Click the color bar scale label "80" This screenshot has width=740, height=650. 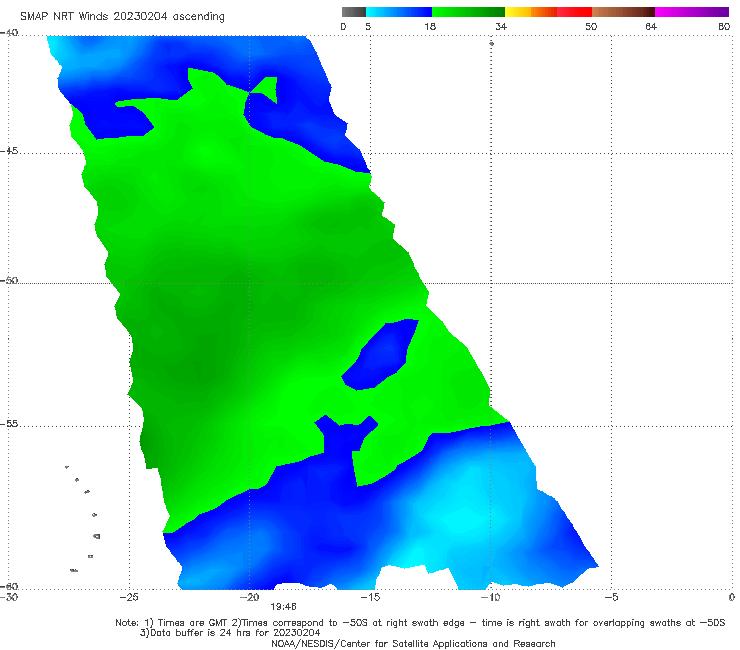pos(724,27)
